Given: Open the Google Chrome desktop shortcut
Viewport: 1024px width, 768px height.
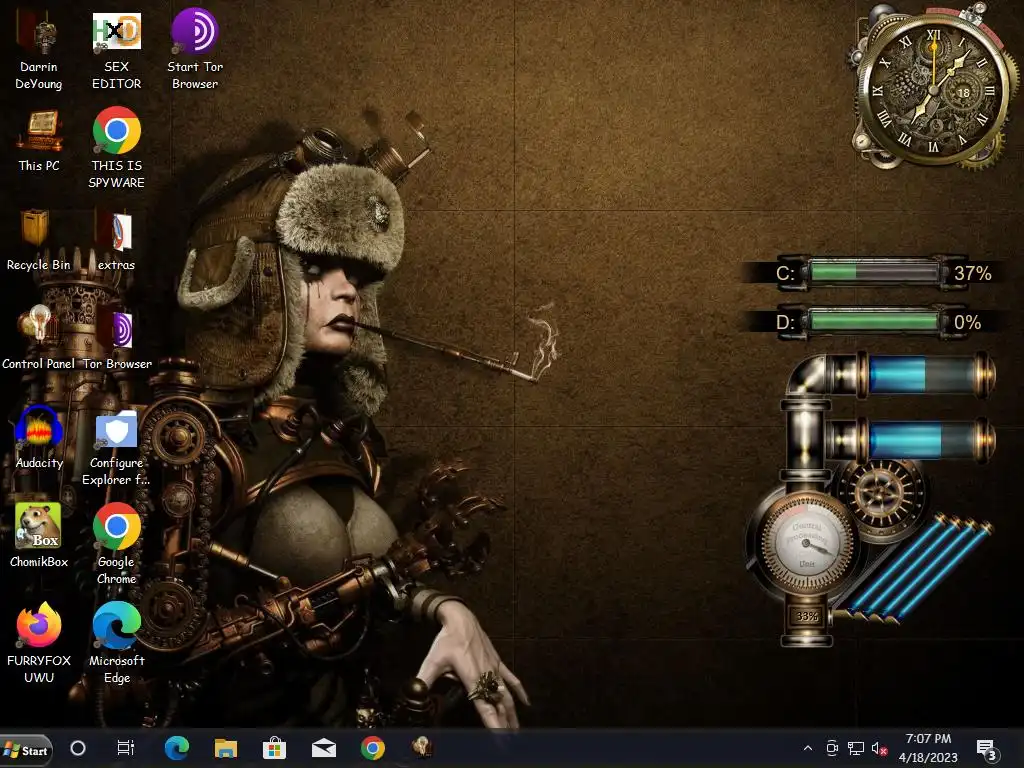Looking at the screenshot, I should [116, 543].
